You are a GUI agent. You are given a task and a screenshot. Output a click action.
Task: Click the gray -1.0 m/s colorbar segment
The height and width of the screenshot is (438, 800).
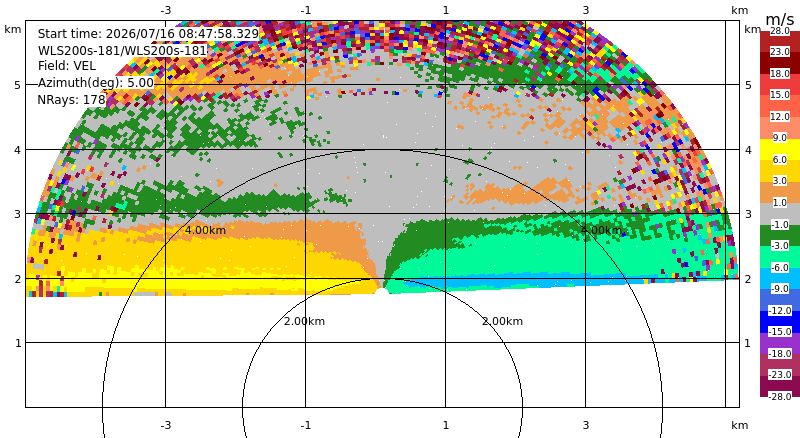[x=780, y=214]
